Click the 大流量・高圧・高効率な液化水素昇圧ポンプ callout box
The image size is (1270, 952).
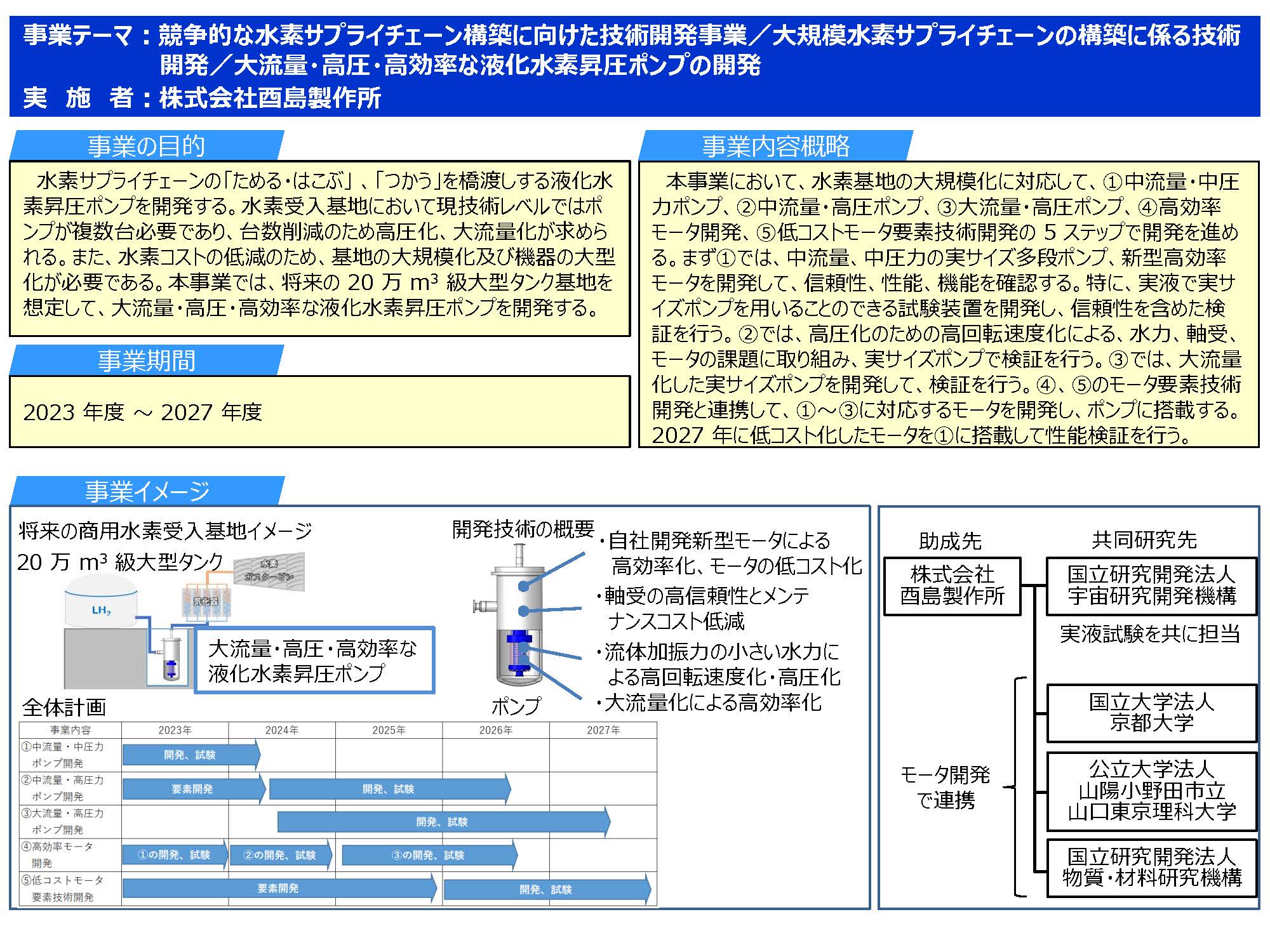point(314,660)
